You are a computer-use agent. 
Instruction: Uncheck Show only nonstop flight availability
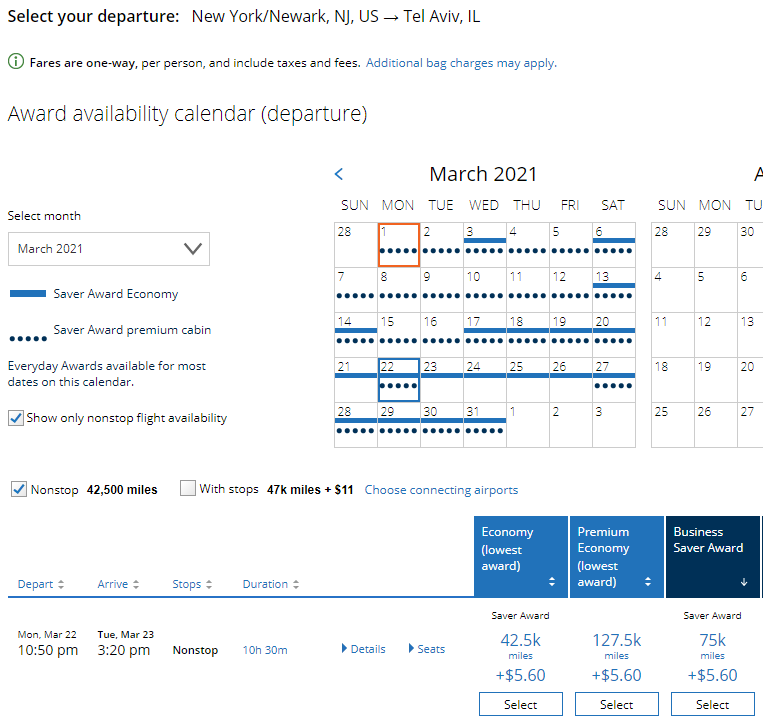tap(16, 418)
